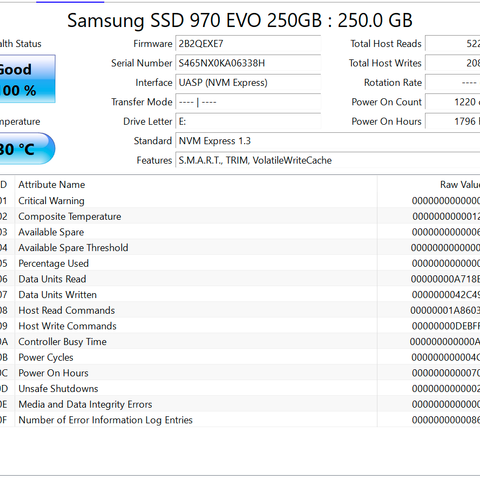Select the Data Units Written row
The height and width of the screenshot is (480, 480).
[240, 295]
